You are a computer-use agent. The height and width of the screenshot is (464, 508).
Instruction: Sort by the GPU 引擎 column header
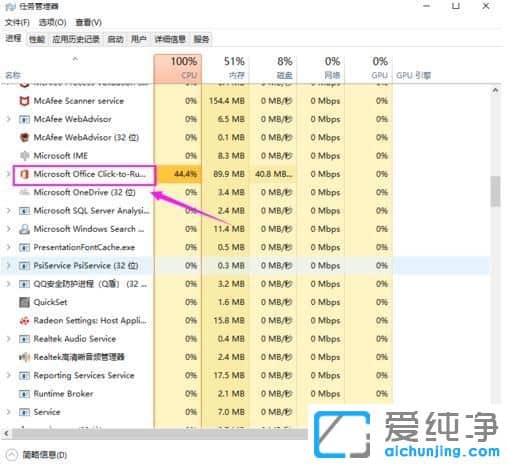[x=413, y=75]
